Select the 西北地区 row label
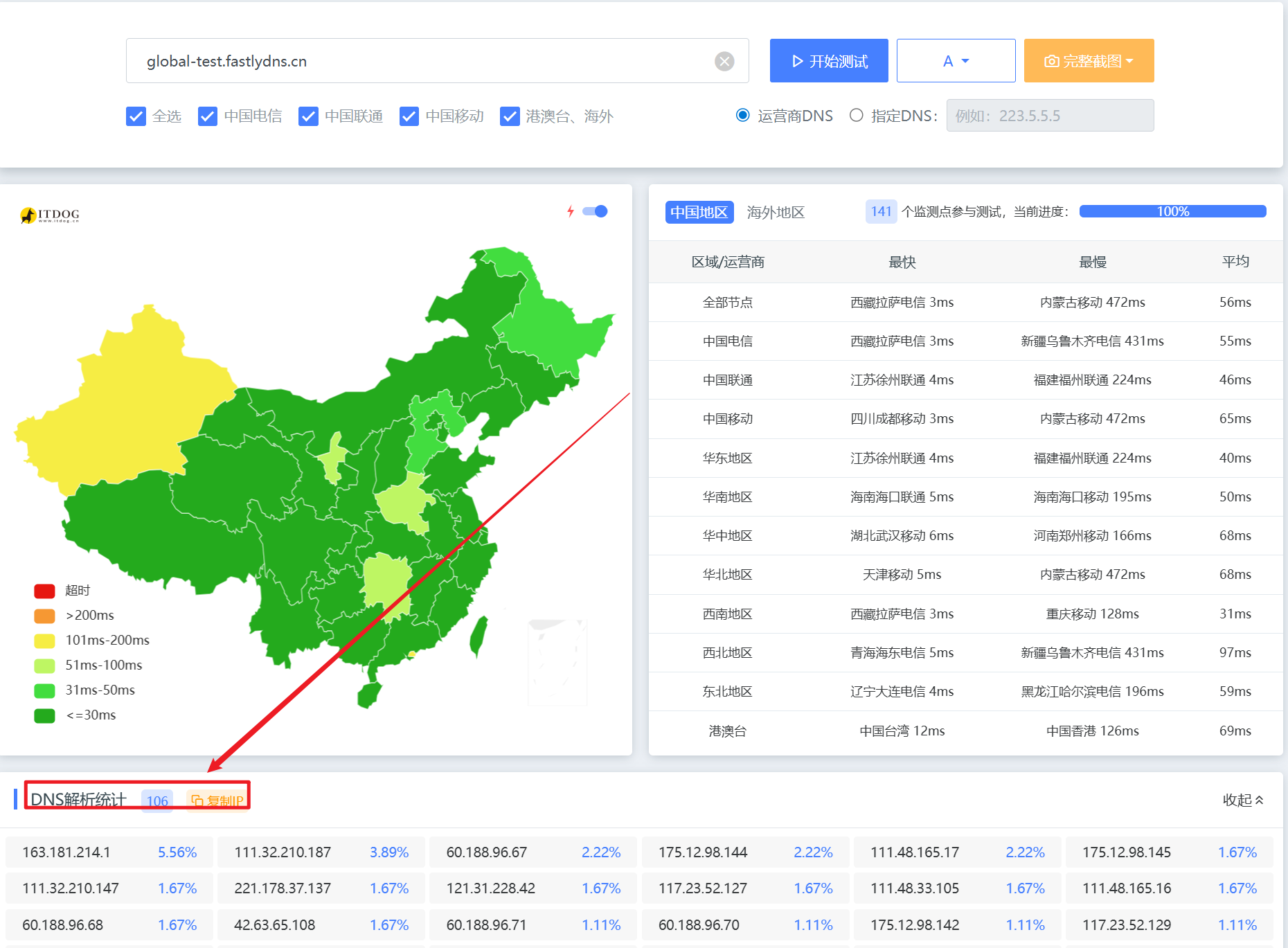1288x948 pixels. 728,652
